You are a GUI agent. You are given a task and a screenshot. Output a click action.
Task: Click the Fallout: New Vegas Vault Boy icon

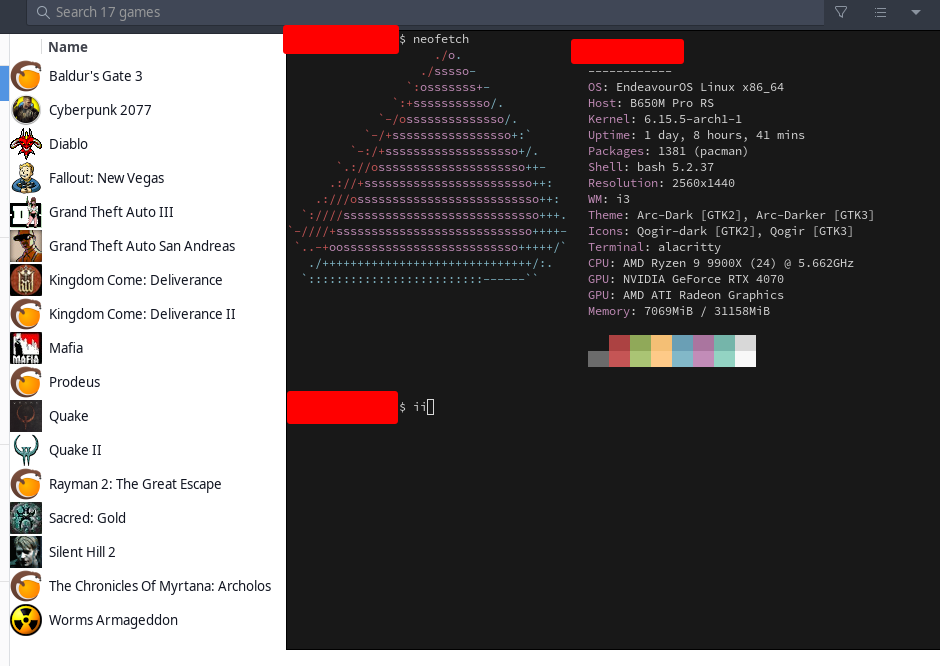tap(26, 178)
